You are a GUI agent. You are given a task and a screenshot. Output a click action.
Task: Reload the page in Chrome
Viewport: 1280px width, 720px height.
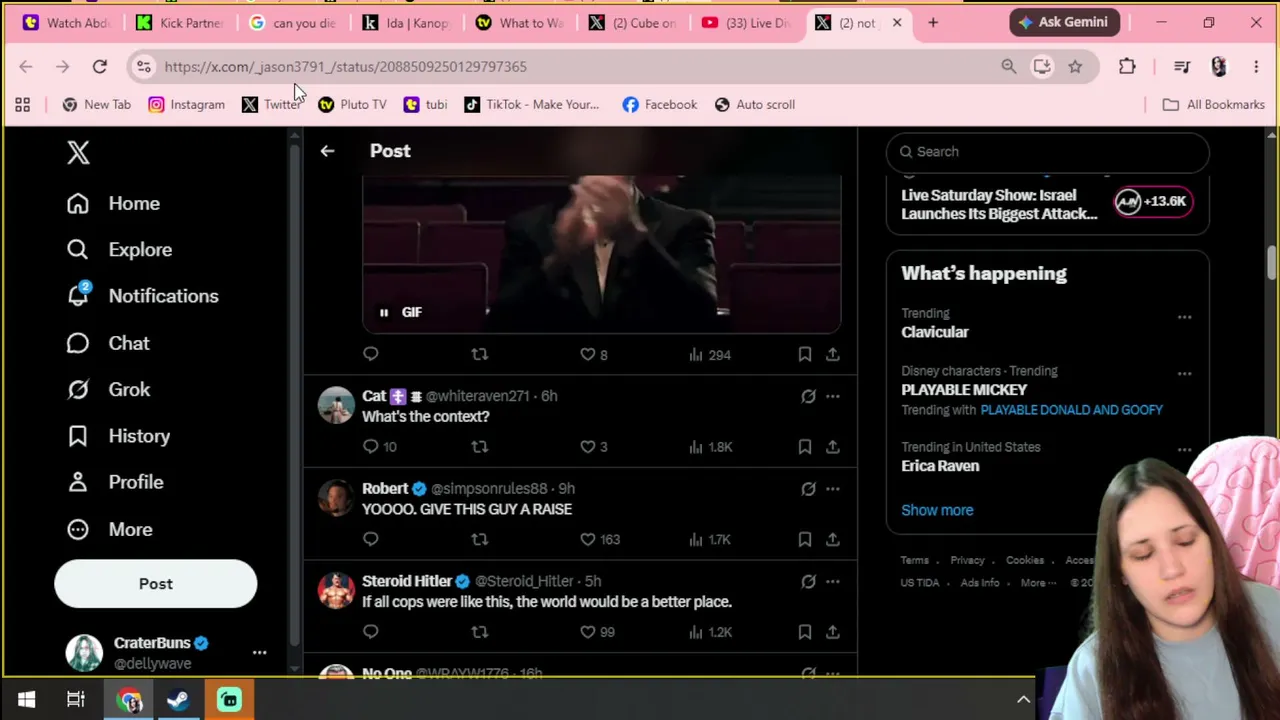point(100,67)
